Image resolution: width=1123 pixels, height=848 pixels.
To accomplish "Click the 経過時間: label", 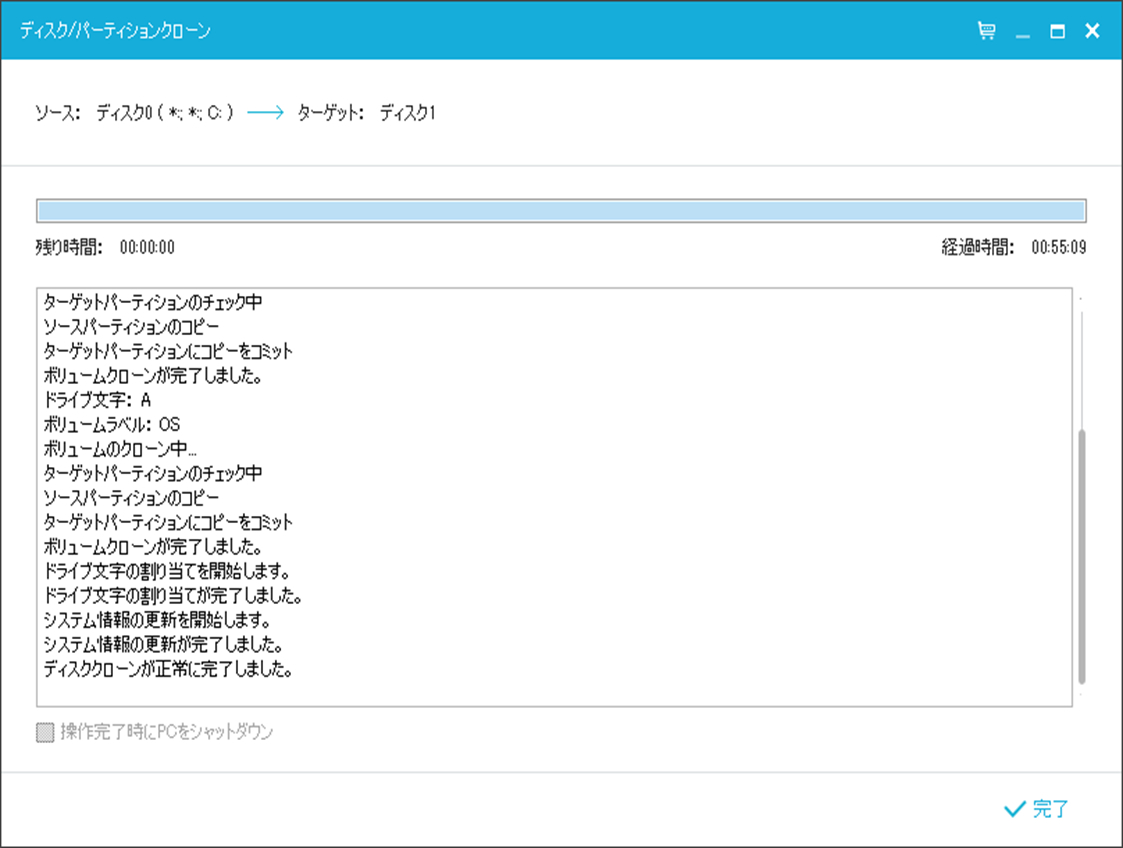I will point(978,247).
